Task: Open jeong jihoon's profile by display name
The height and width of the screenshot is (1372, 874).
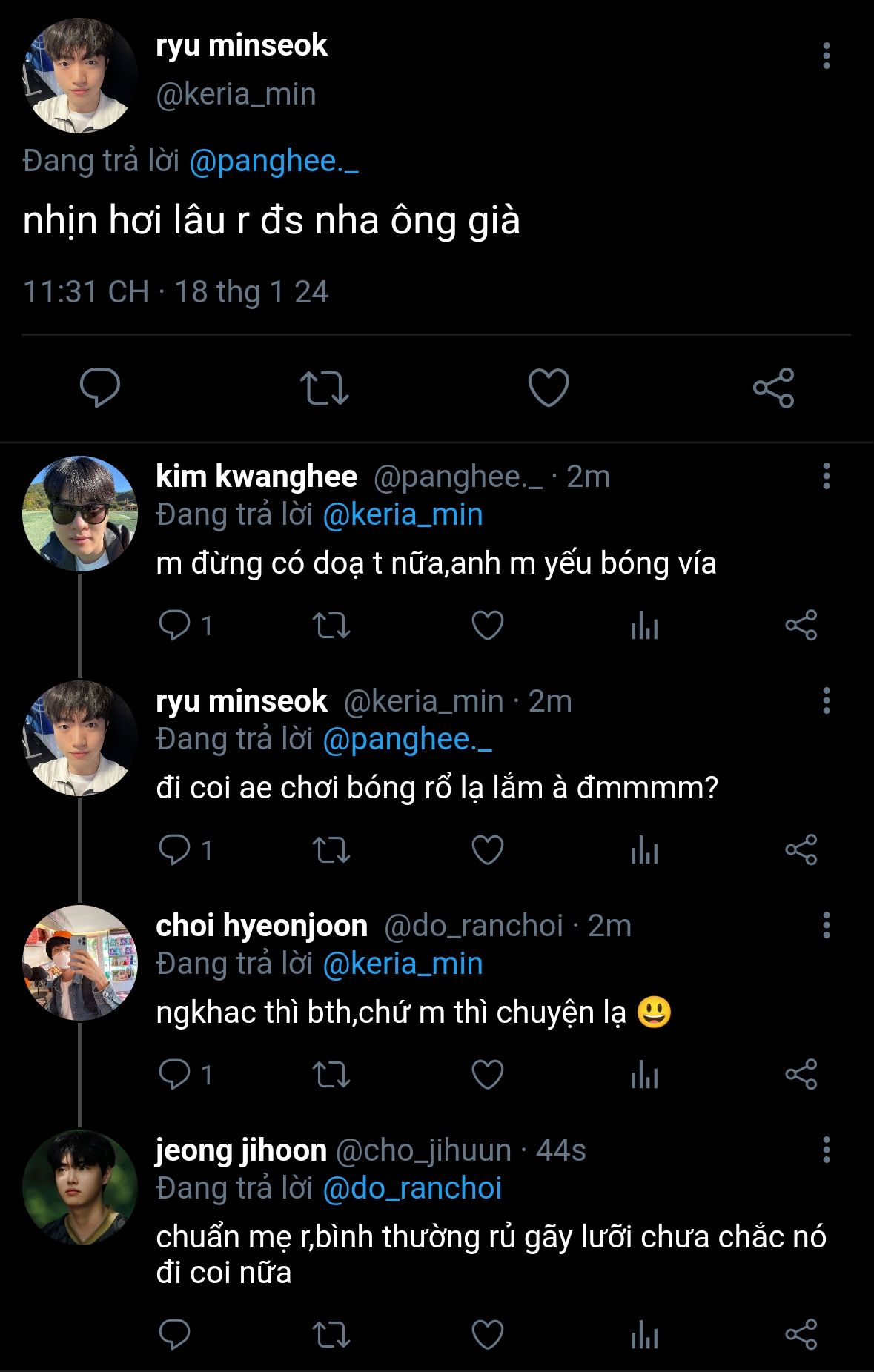Action: pyautogui.click(x=241, y=1150)
